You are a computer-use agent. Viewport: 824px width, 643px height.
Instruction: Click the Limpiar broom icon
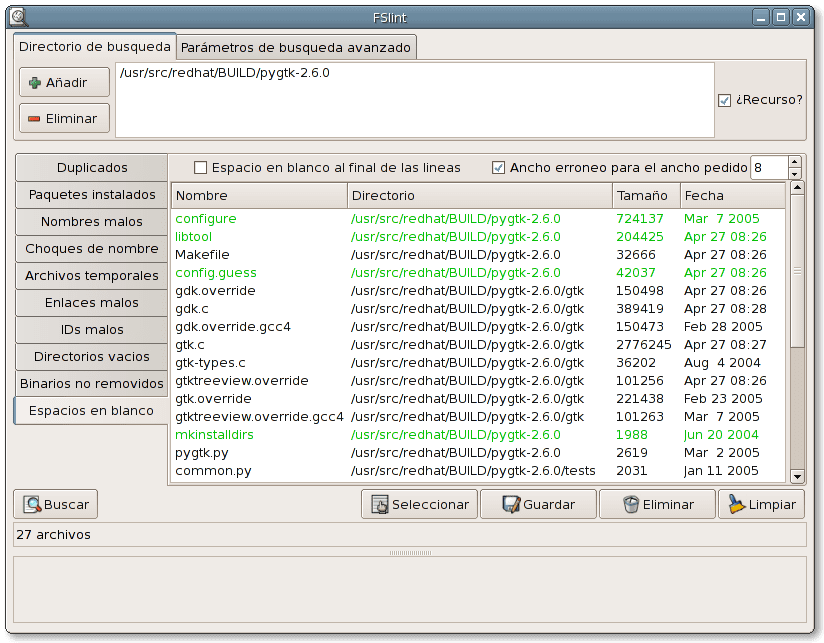[737, 505]
